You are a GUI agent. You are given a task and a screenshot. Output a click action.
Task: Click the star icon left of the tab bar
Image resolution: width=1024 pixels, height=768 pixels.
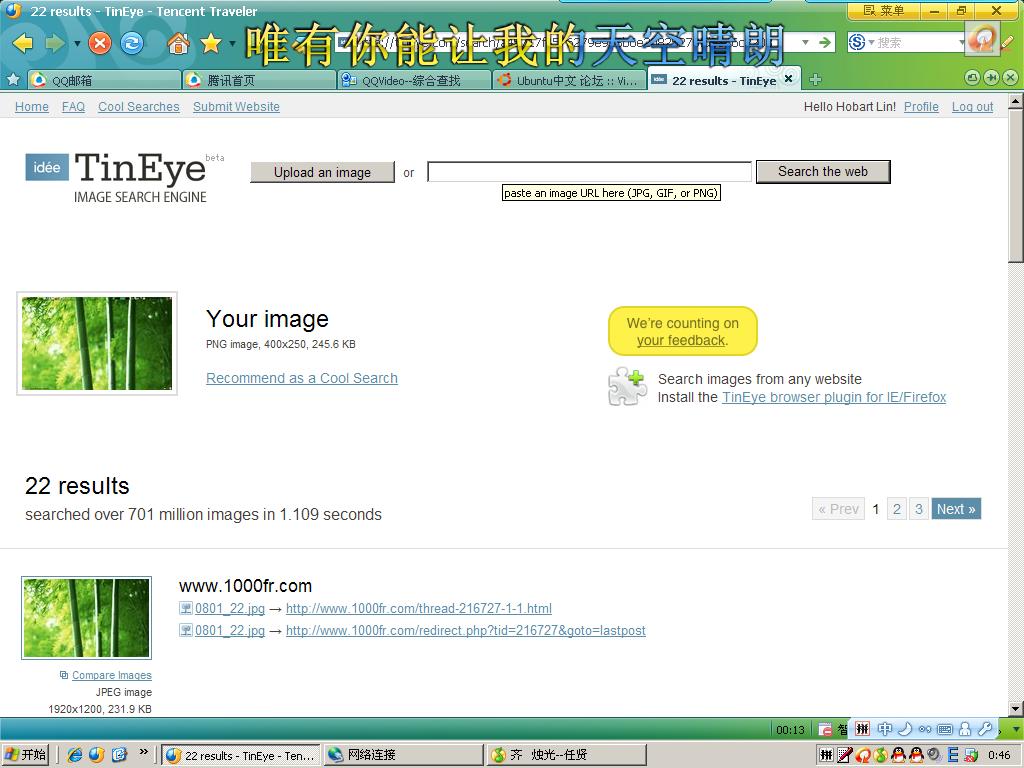[x=13, y=80]
